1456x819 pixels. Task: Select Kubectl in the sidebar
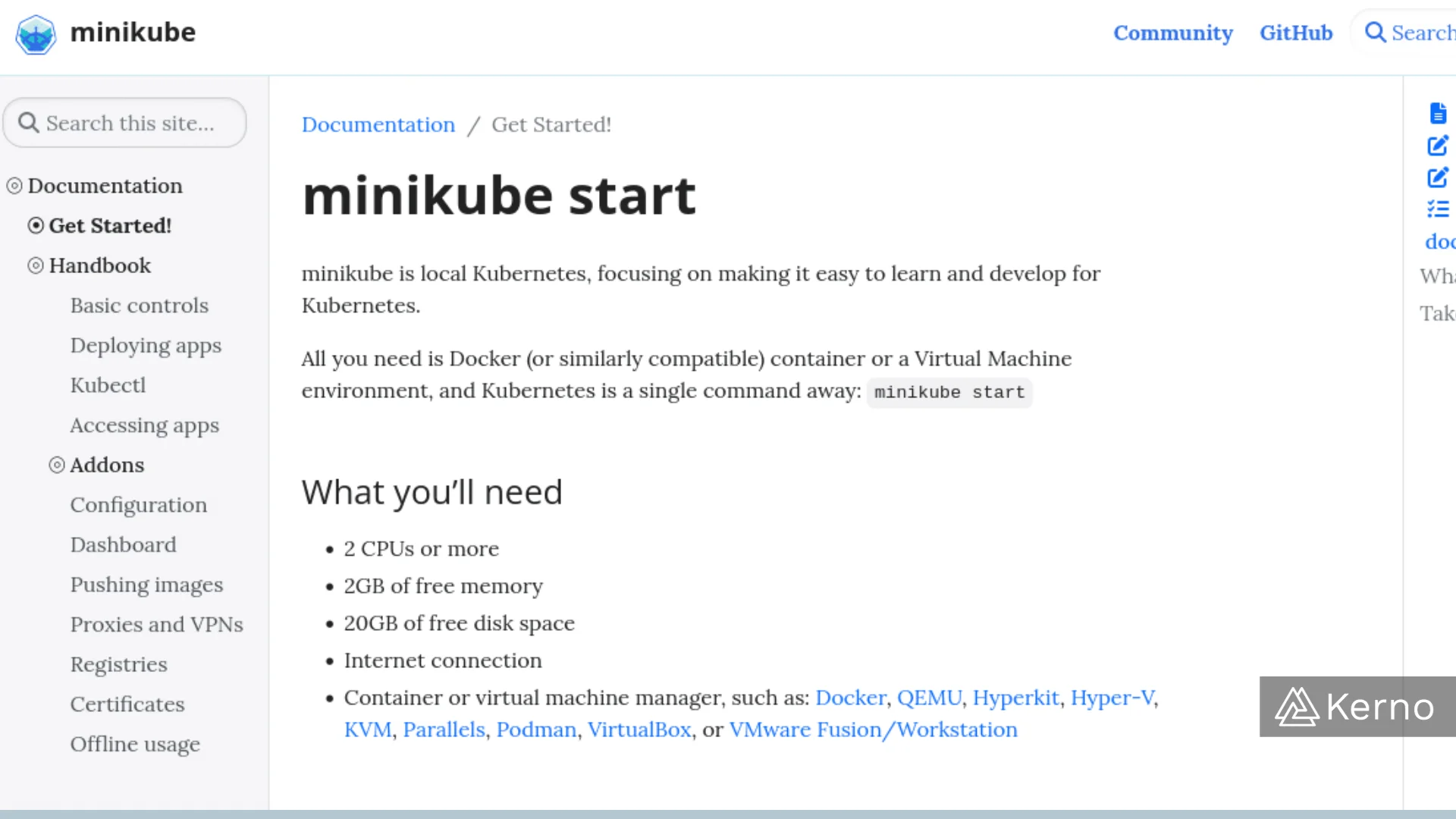tap(108, 384)
